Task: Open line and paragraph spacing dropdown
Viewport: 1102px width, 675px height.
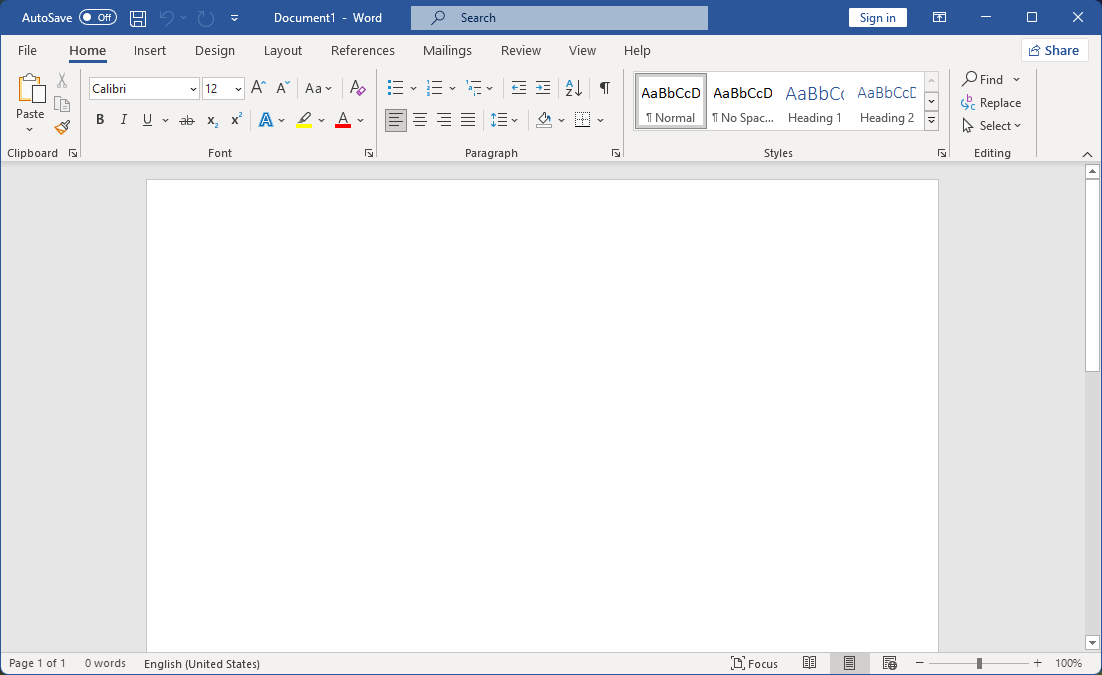Action: click(504, 120)
